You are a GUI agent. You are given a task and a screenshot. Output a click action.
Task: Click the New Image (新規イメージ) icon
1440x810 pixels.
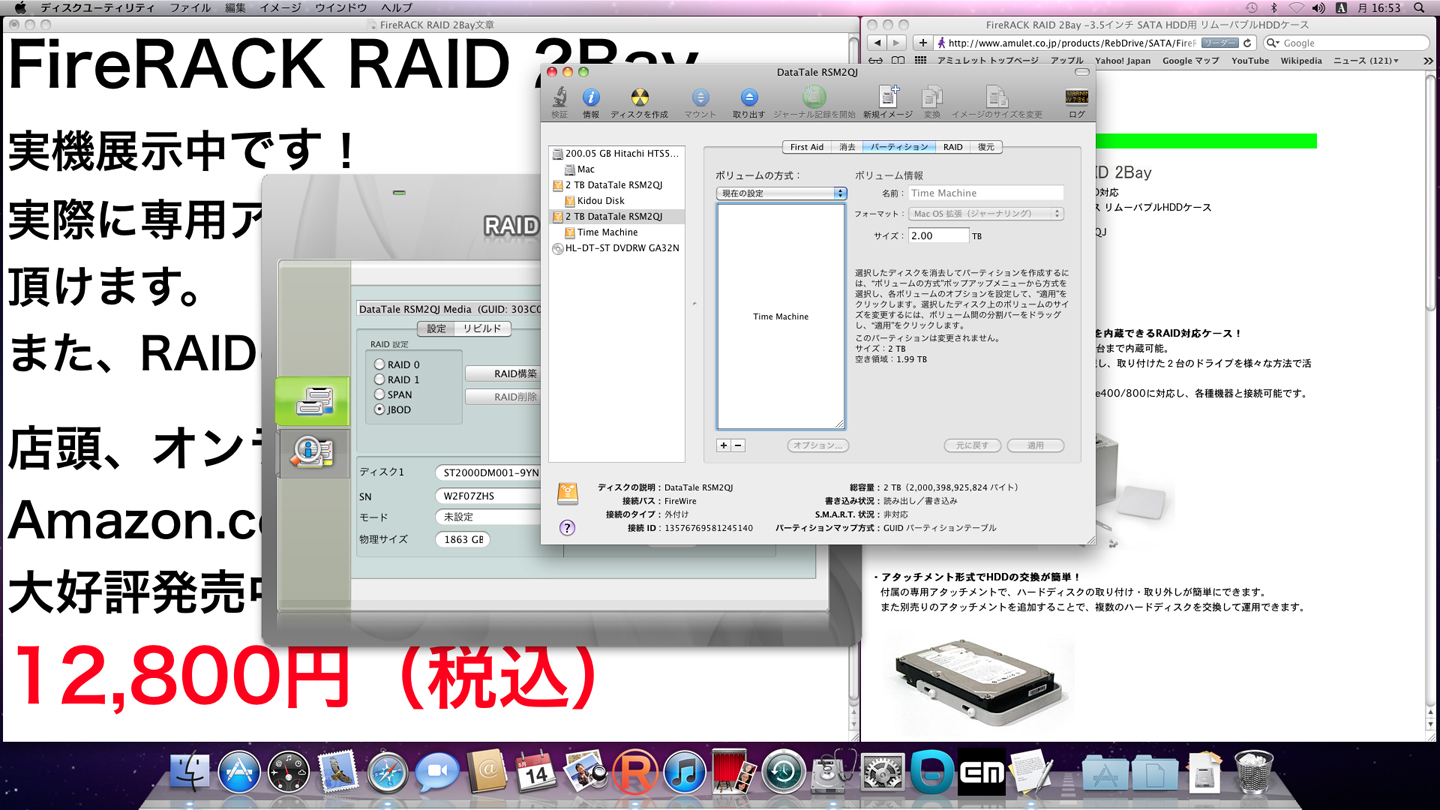[x=888, y=97]
